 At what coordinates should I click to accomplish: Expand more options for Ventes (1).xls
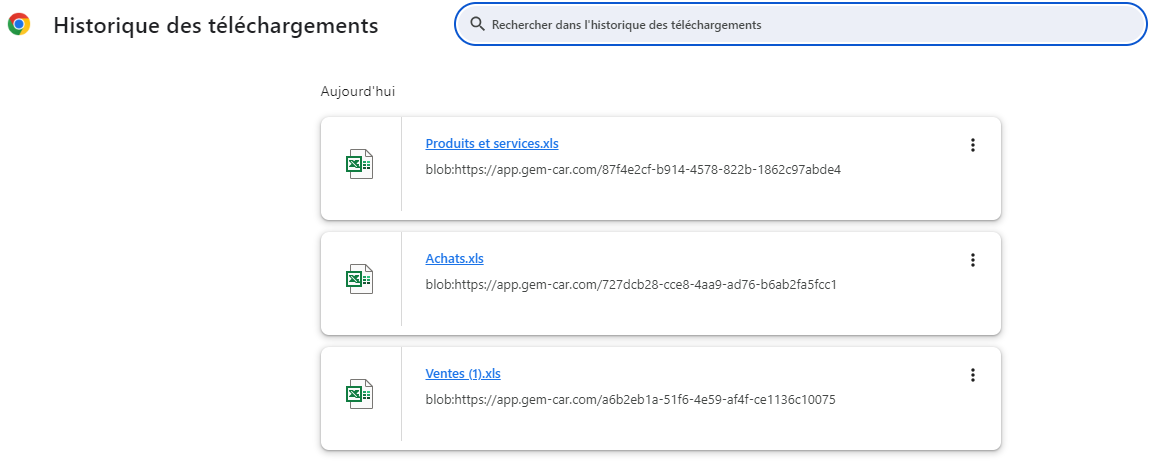click(972, 375)
